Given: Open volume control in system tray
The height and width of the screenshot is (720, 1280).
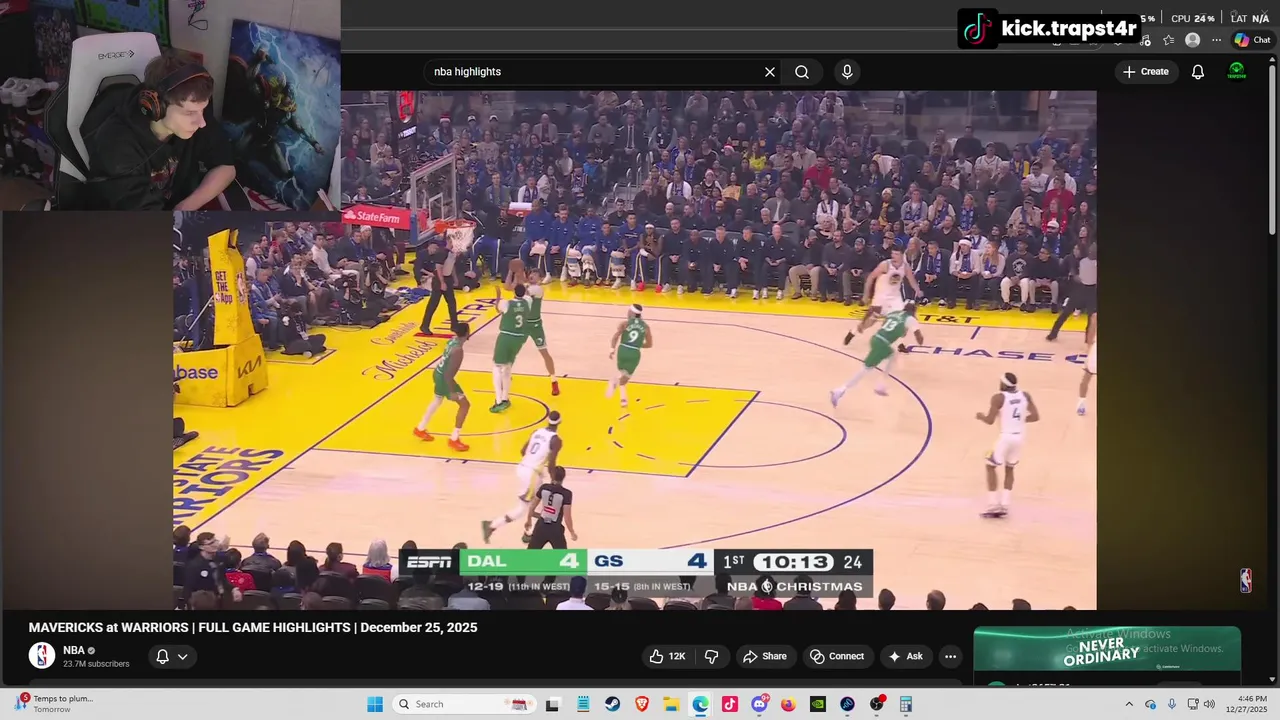Looking at the screenshot, I should click(x=1209, y=704).
